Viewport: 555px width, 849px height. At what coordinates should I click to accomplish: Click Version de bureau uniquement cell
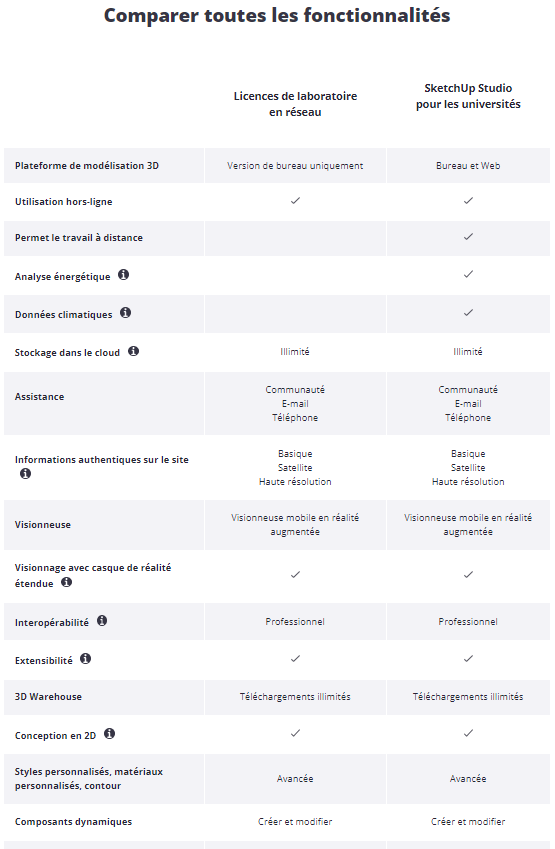(295, 166)
